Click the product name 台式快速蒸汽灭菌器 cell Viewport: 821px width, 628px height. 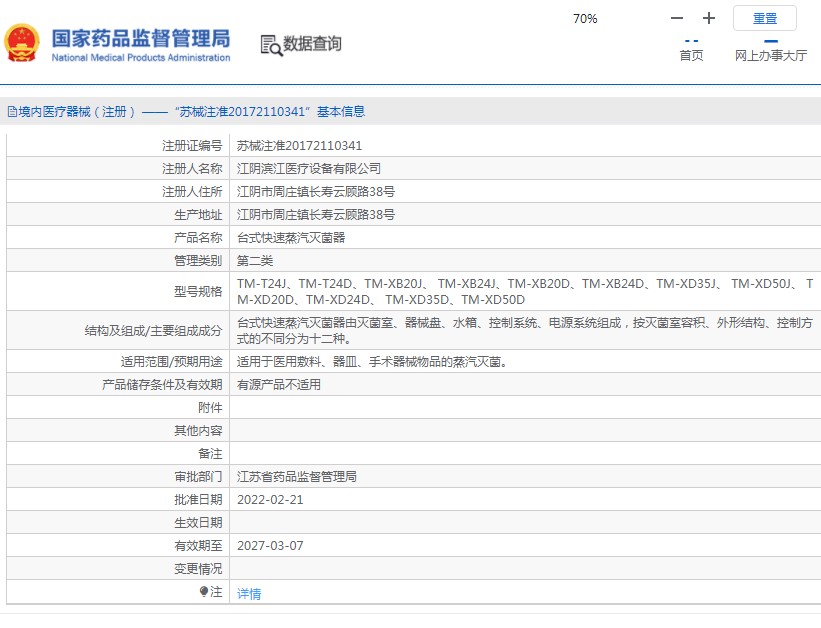click(x=290, y=238)
